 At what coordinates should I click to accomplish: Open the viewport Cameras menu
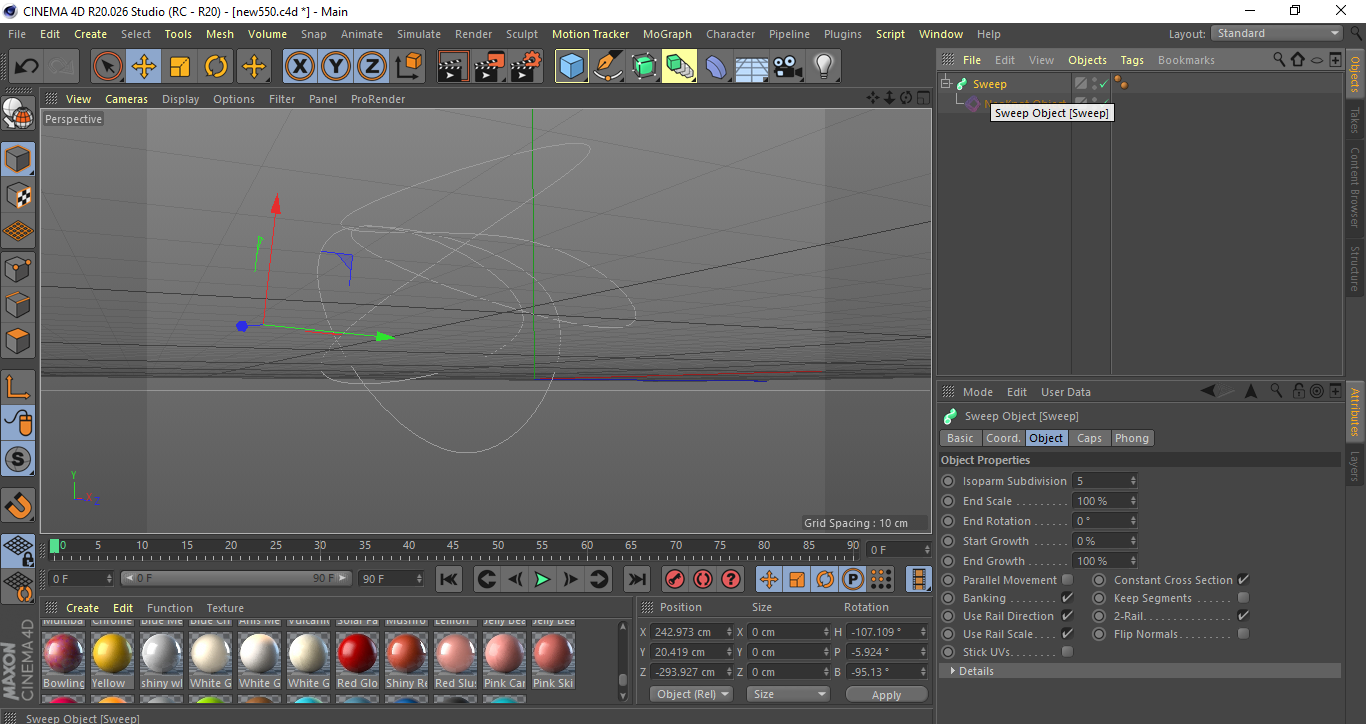tap(126, 99)
